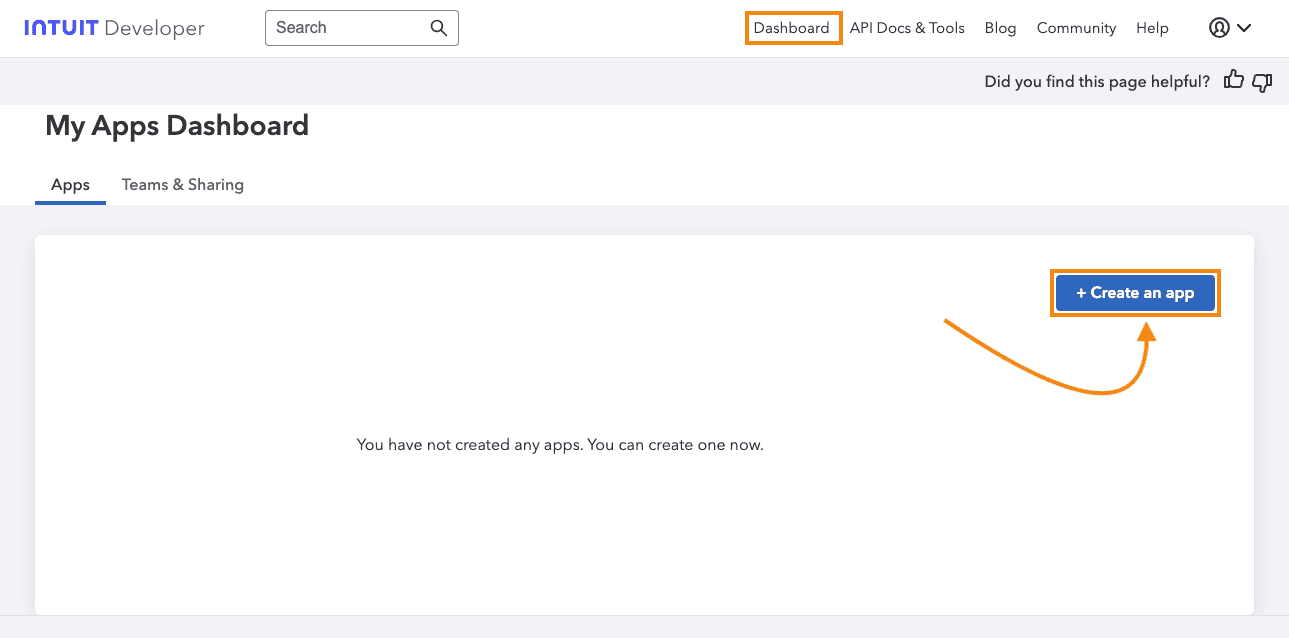Click the 'You have not created any apps' message

click(560, 444)
